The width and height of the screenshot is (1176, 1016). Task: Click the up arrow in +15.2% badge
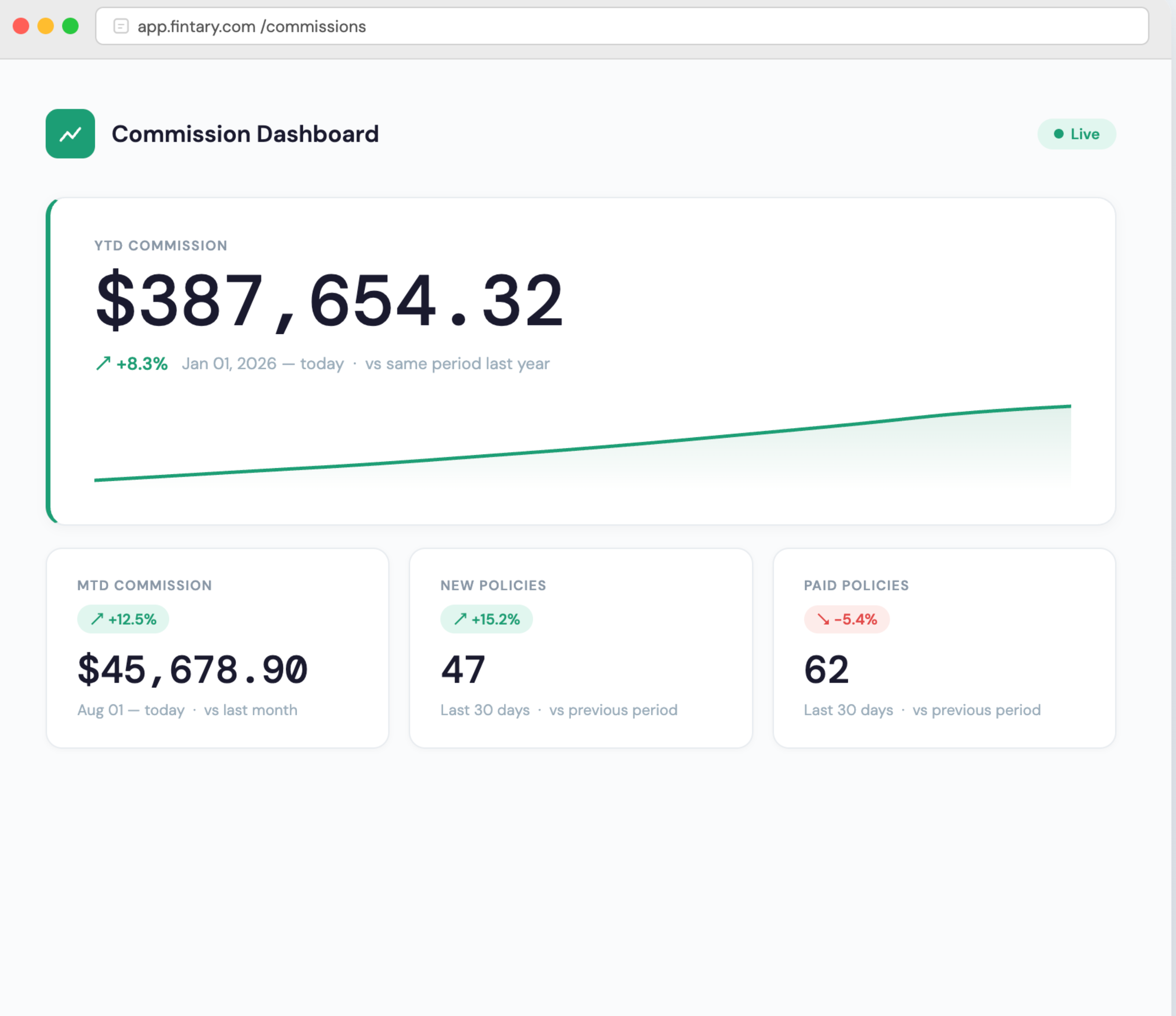click(460, 619)
